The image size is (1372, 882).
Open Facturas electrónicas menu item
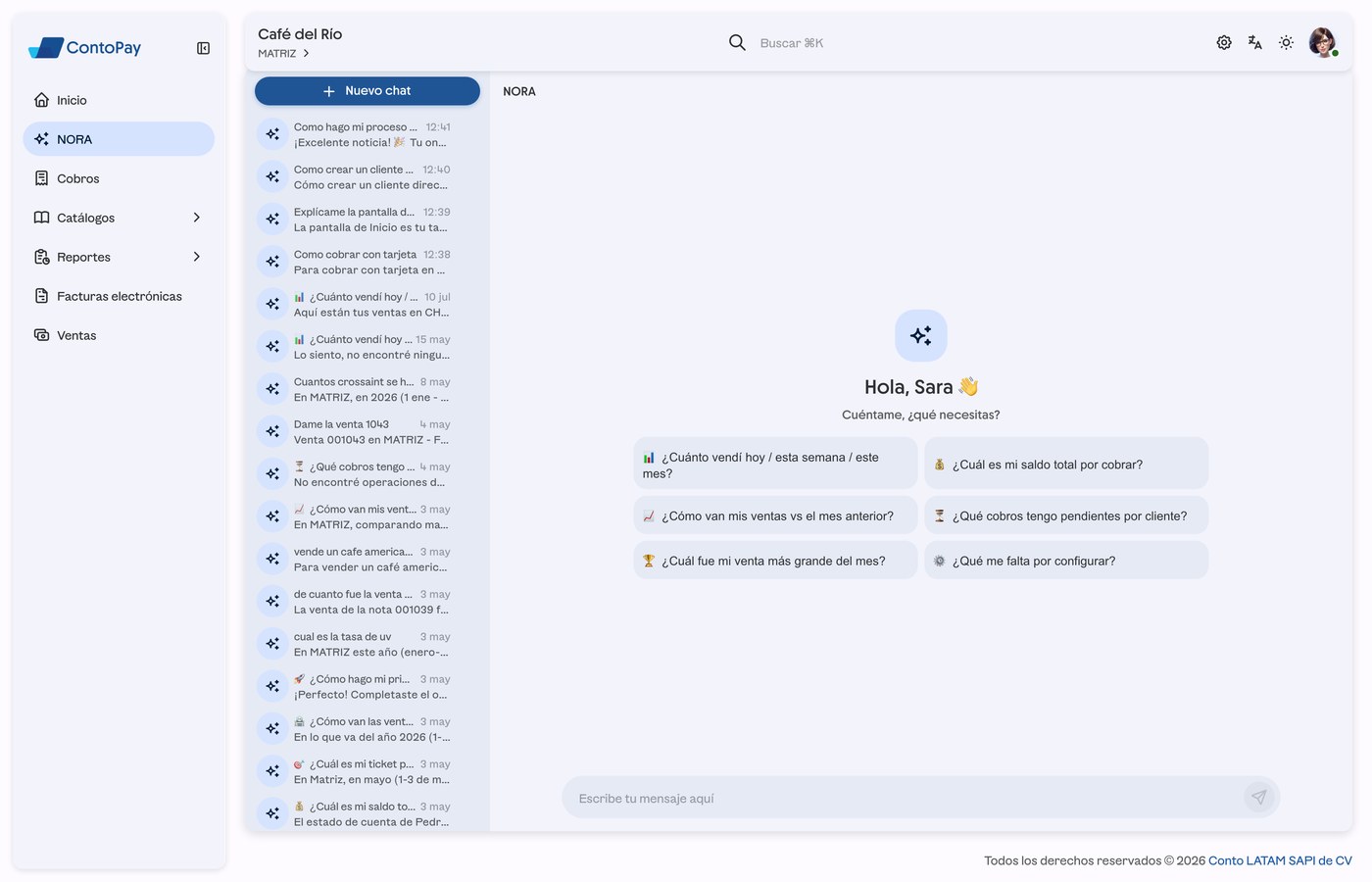pyautogui.click(x=119, y=296)
